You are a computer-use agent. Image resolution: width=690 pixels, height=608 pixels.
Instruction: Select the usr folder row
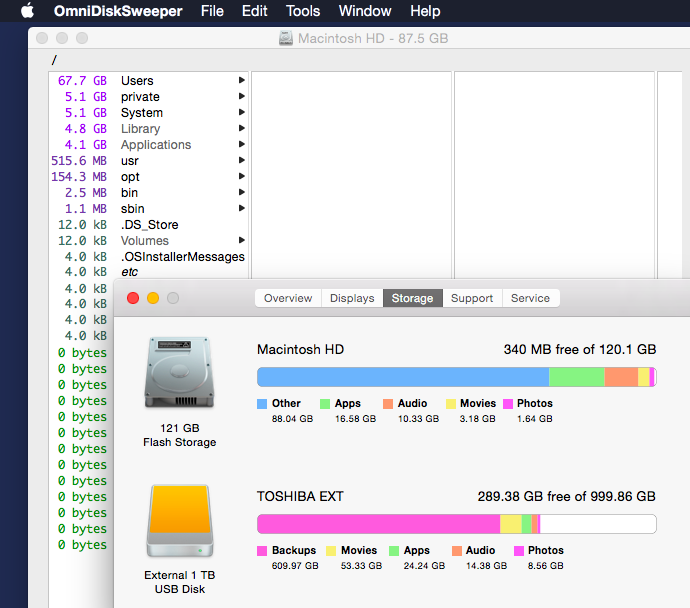click(x=148, y=161)
